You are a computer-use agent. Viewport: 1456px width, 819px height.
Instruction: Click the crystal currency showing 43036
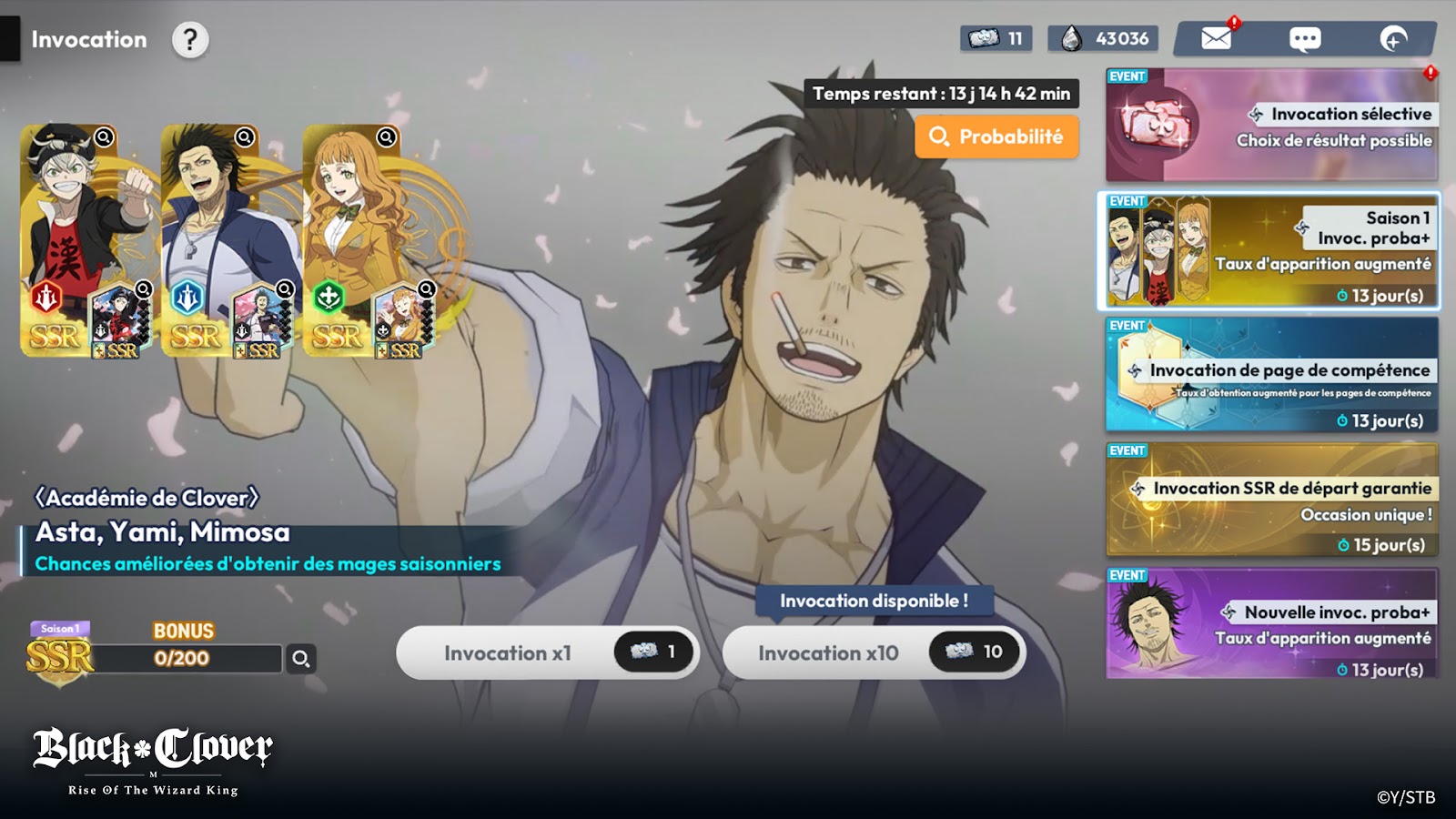[1103, 38]
